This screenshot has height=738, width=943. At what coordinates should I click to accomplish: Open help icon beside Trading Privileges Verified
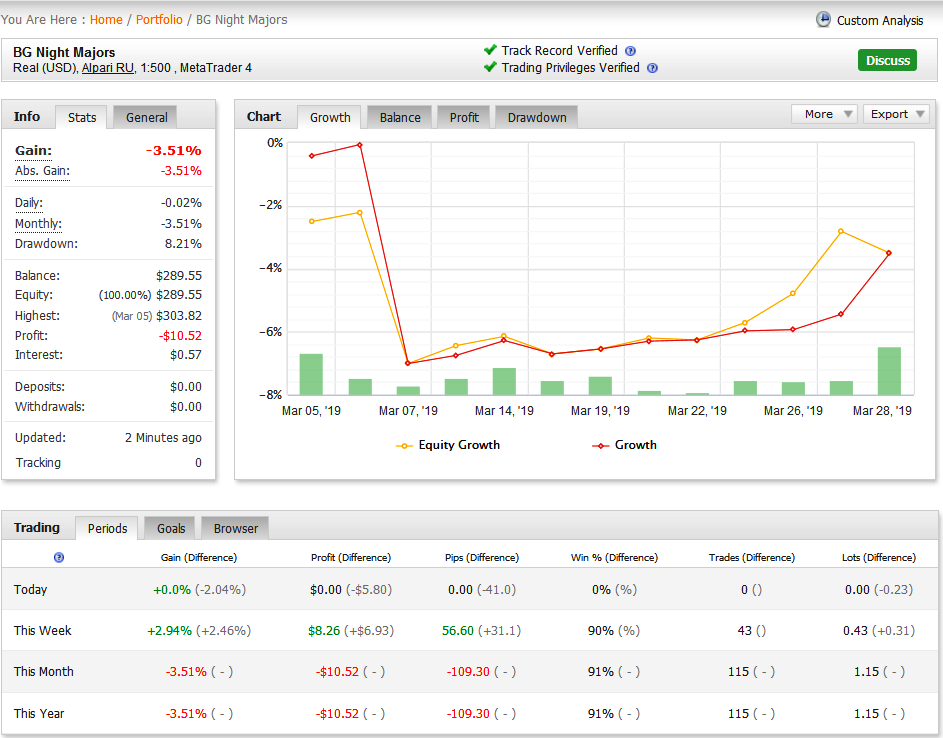point(652,68)
